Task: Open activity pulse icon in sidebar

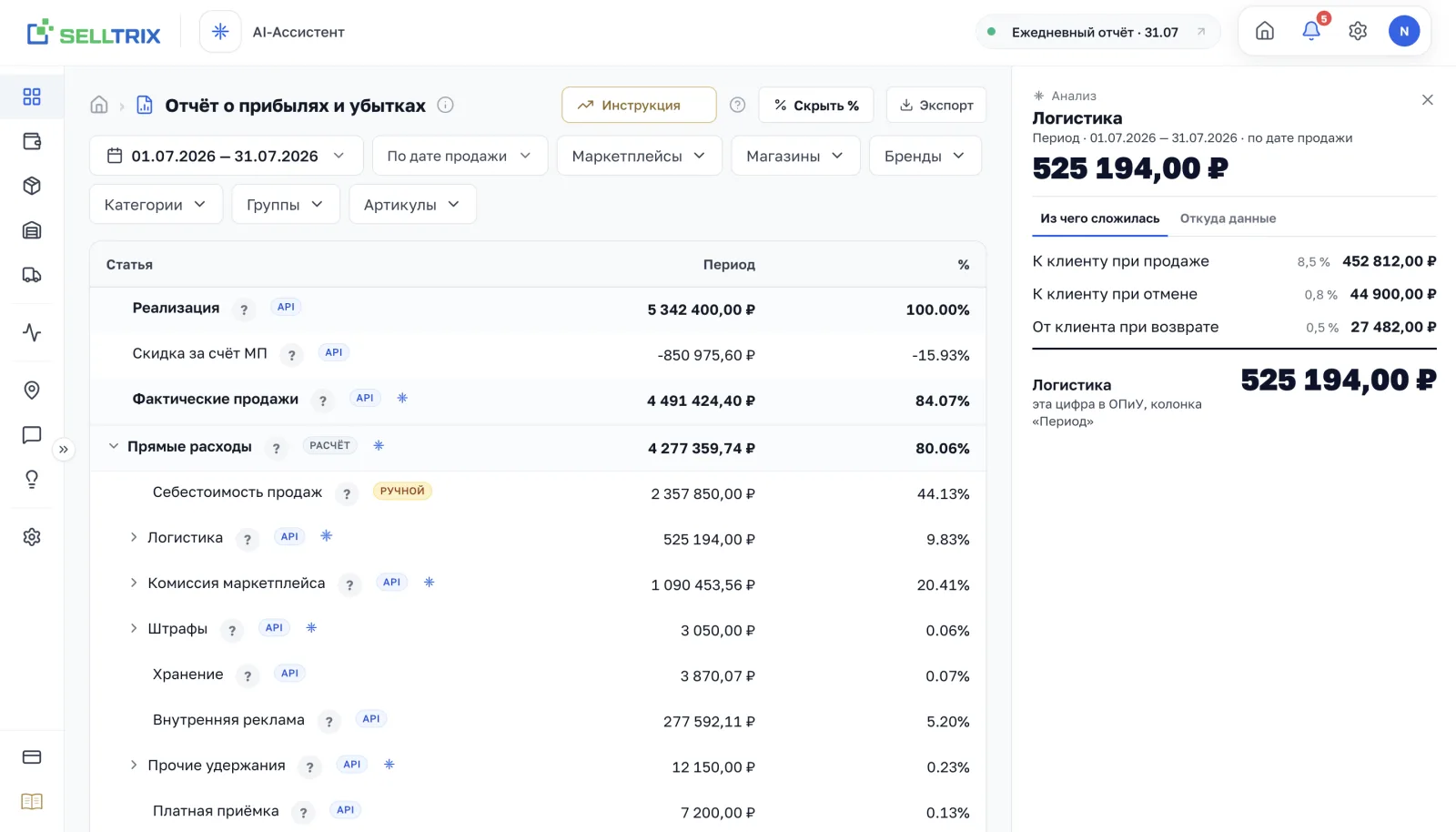Action: (x=32, y=332)
